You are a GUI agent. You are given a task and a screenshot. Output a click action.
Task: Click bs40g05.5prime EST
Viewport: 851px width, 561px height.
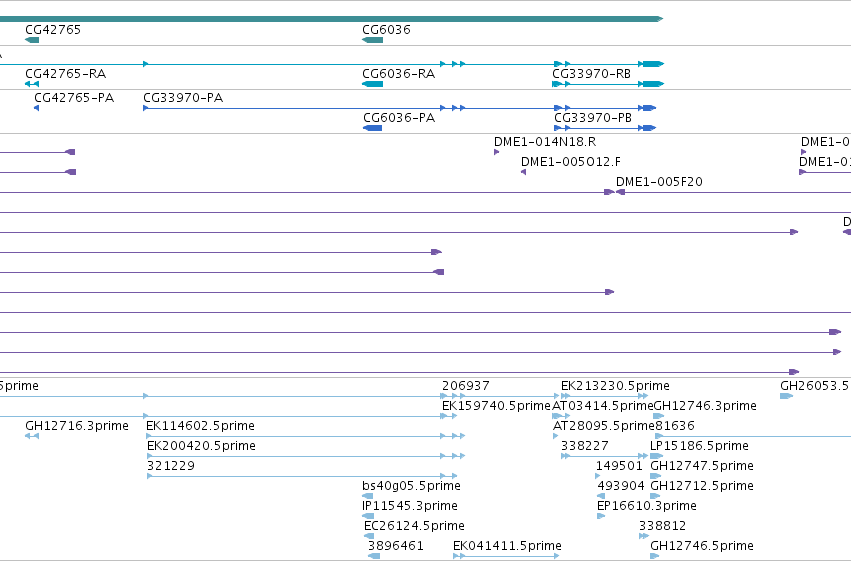pyautogui.click(x=411, y=487)
